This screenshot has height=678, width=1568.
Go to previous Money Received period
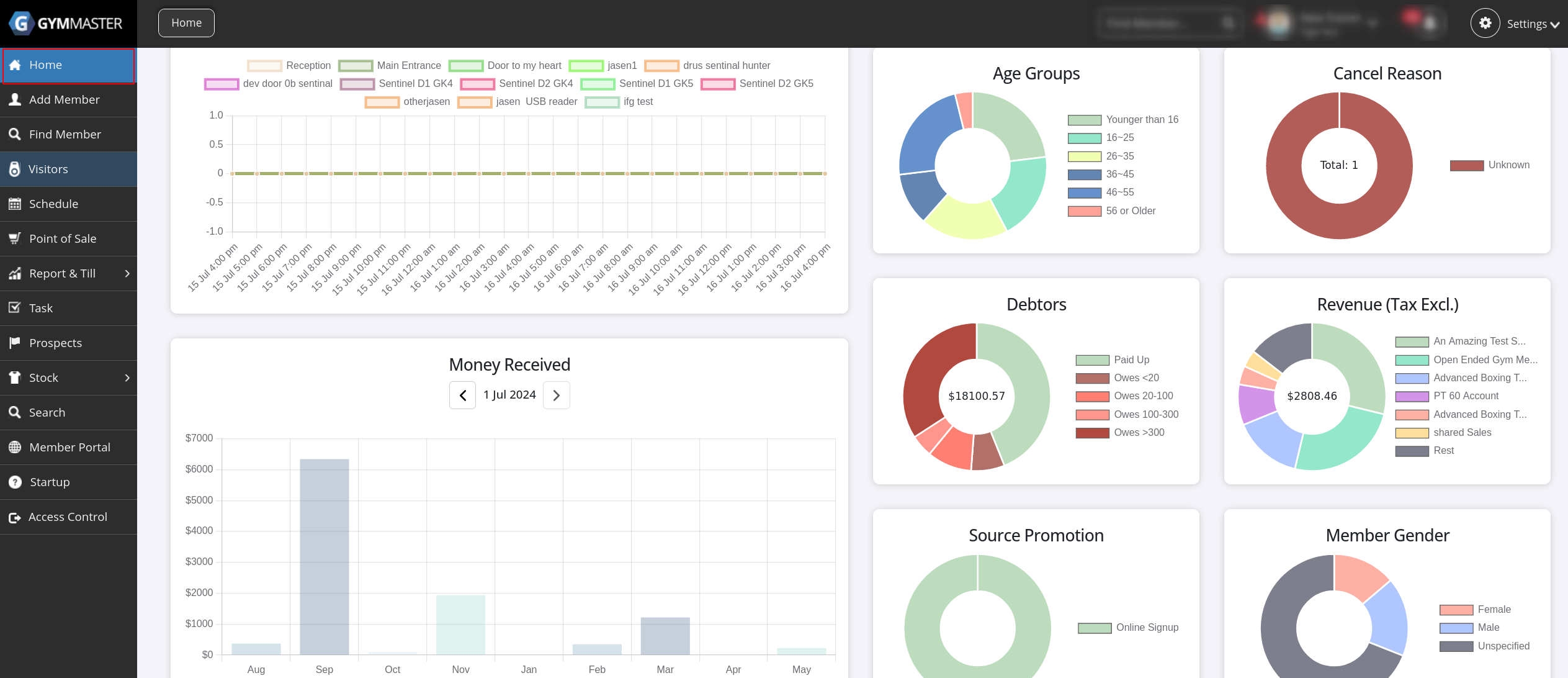pyautogui.click(x=462, y=395)
